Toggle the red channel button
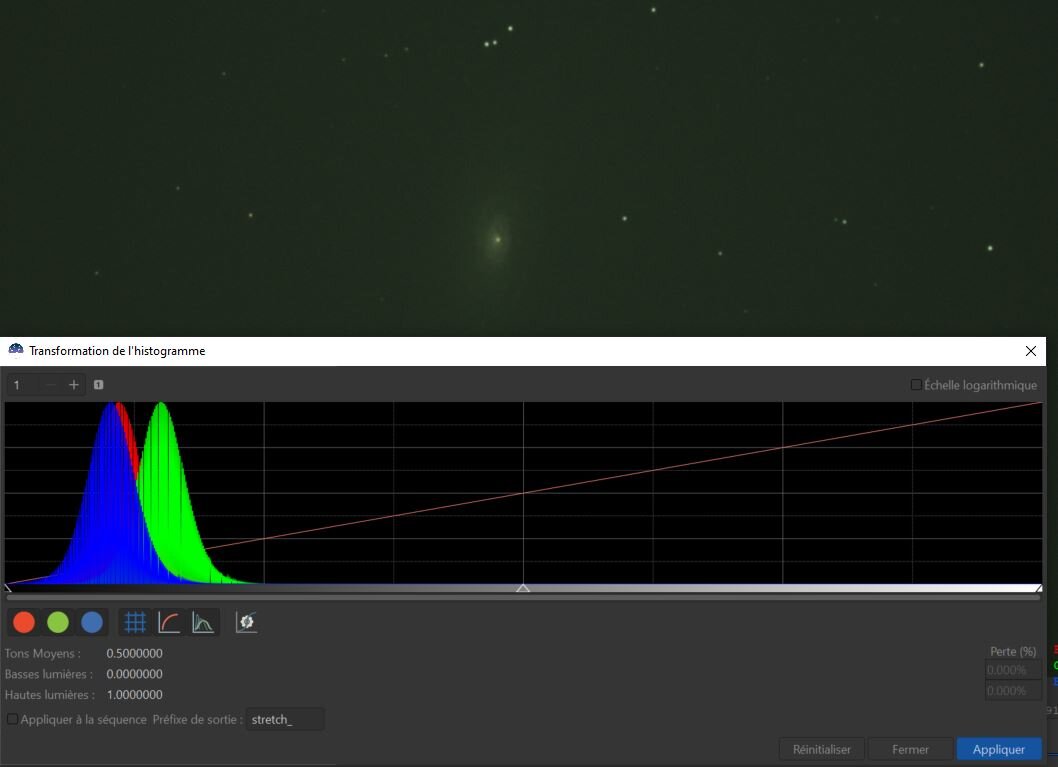This screenshot has width=1058, height=767. [24, 622]
